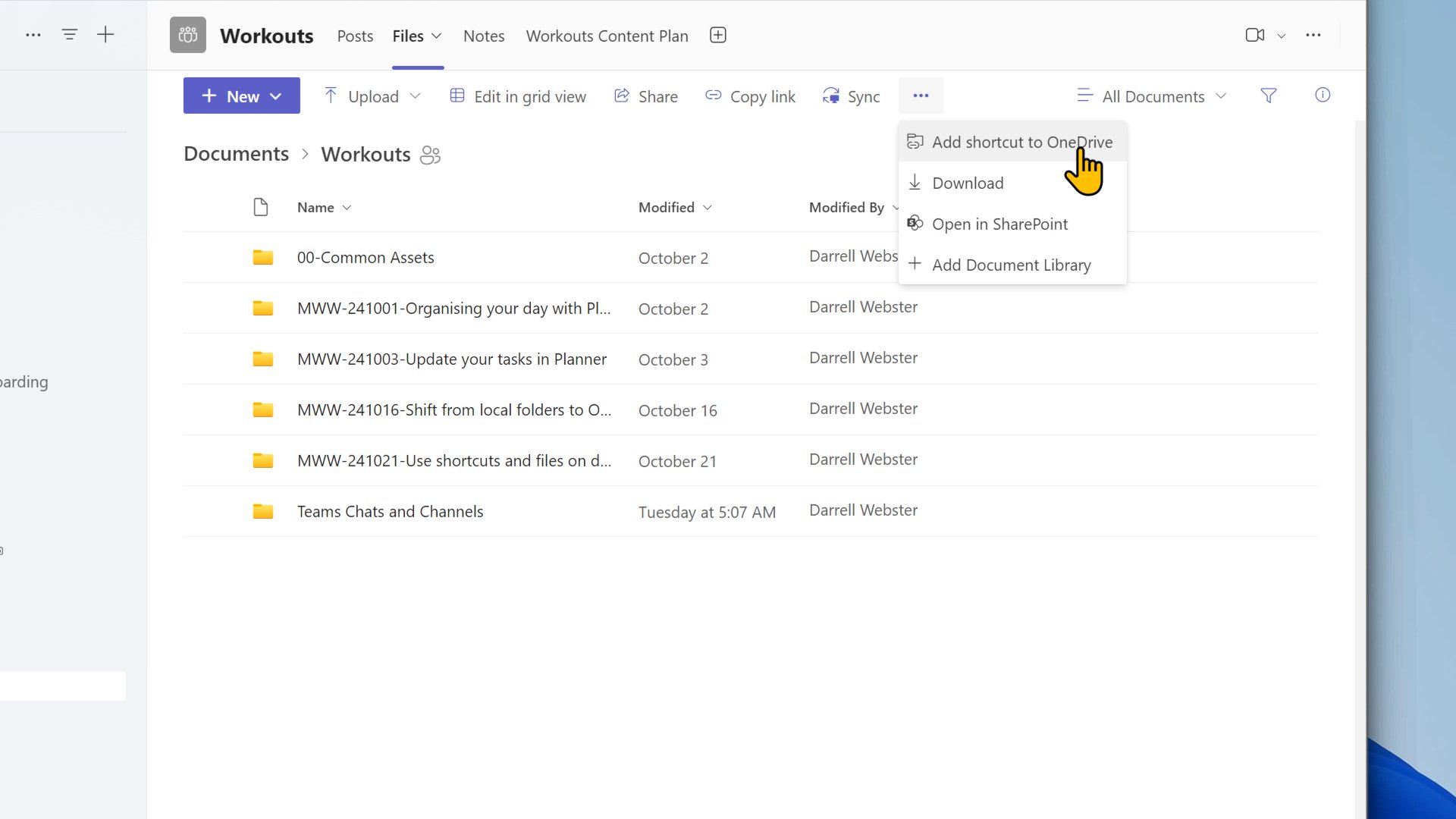Select the Edit in grid view icon
Screen dimensions: 1456x819
click(x=457, y=96)
